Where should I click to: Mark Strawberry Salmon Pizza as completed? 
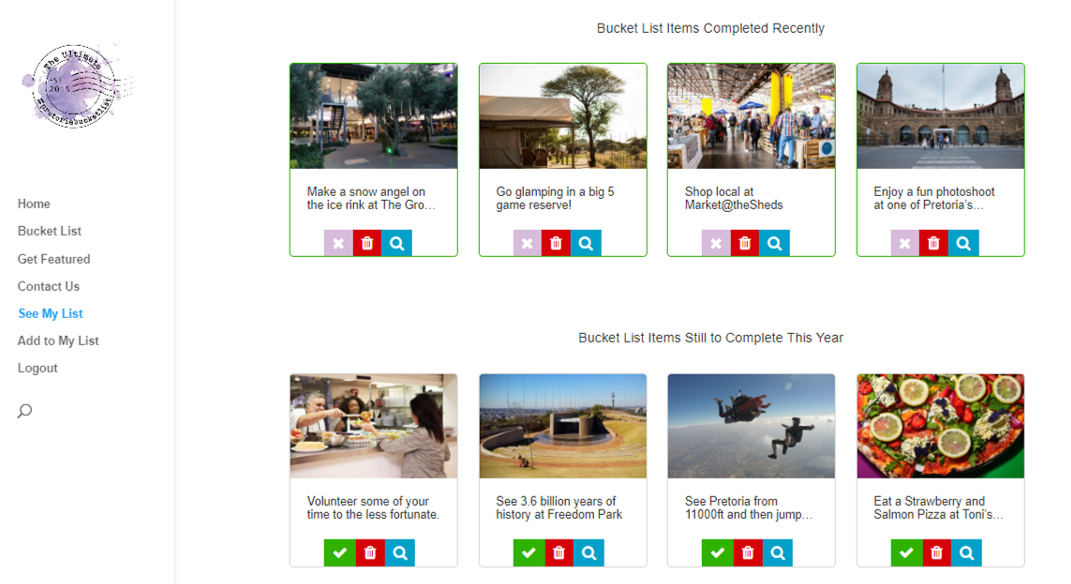[x=907, y=553]
